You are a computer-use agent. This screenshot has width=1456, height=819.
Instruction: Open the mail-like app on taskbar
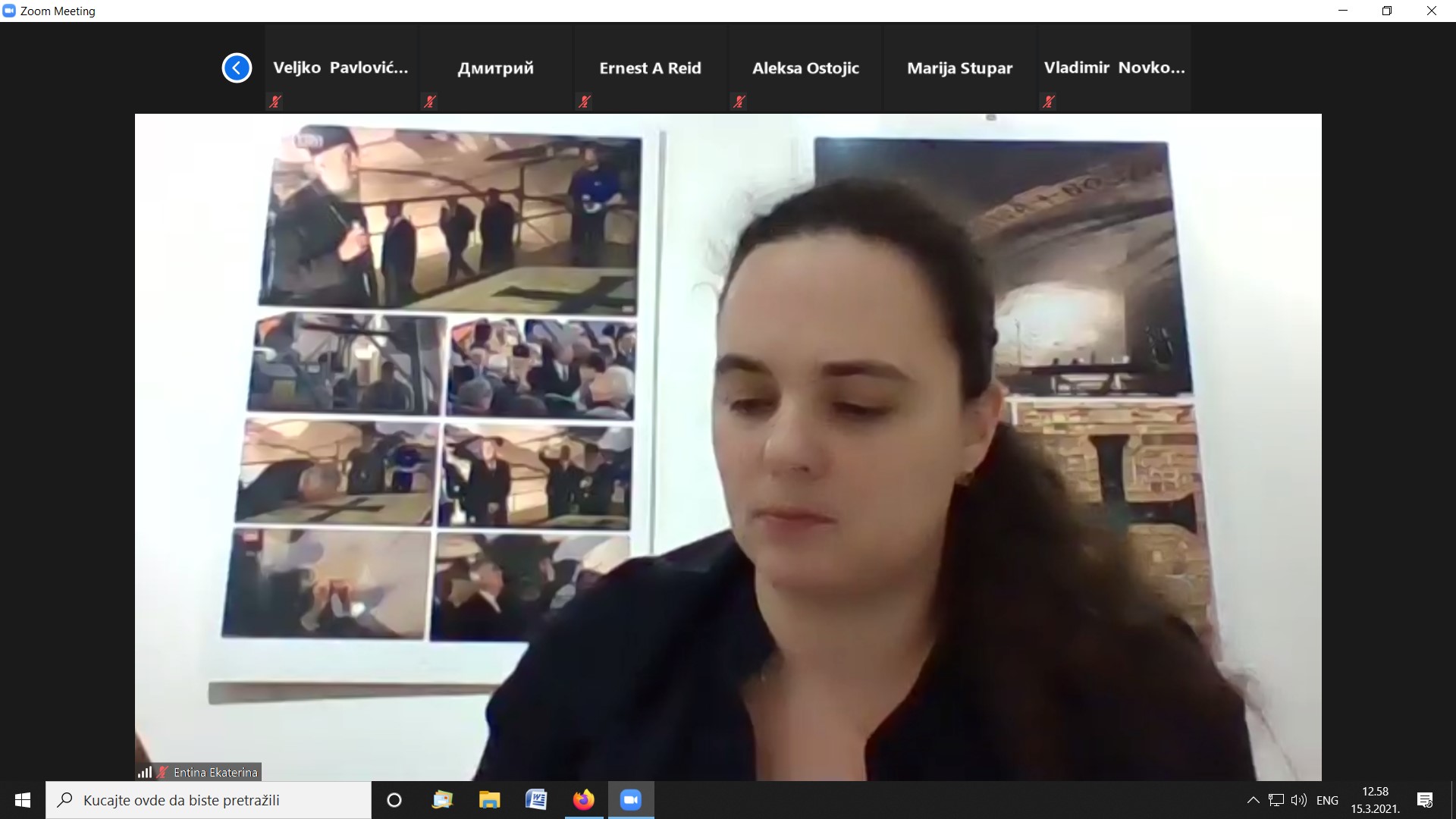[442, 800]
